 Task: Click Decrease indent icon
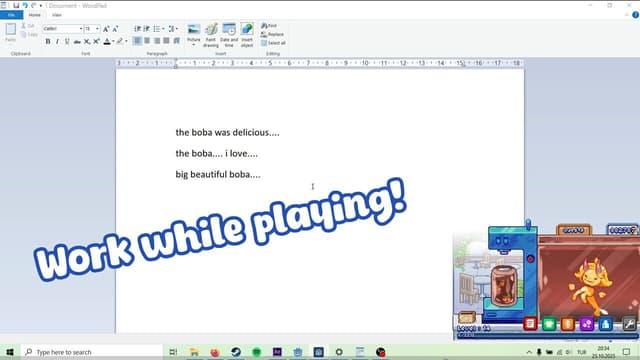(137, 29)
